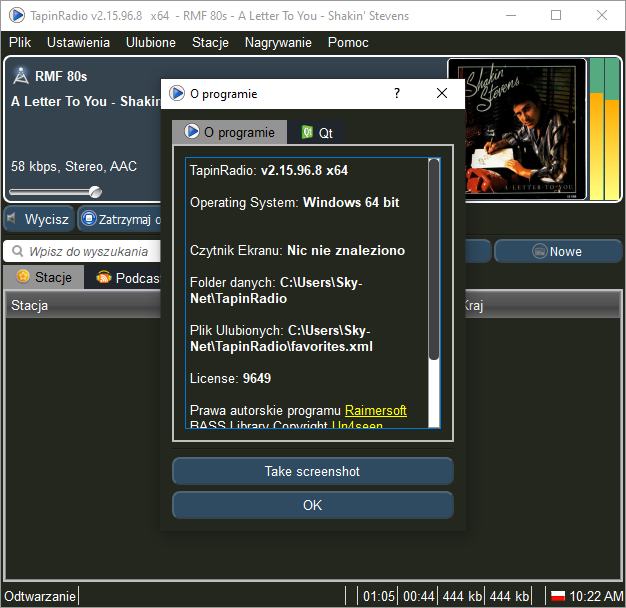Open the Nagrywanie menu
The image size is (626, 608).
[x=278, y=42]
